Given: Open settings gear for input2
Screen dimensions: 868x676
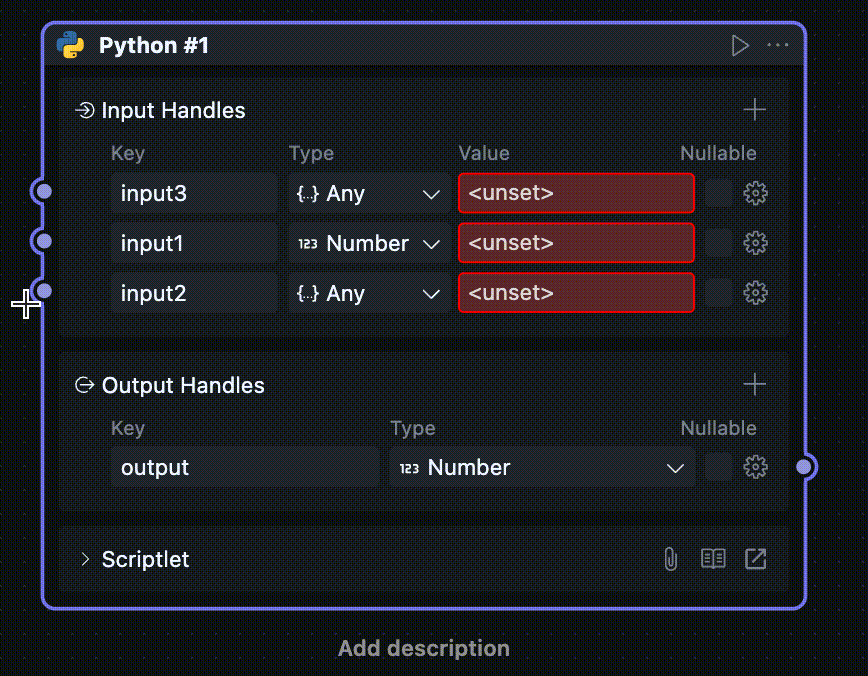Looking at the screenshot, I should click(756, 293).
